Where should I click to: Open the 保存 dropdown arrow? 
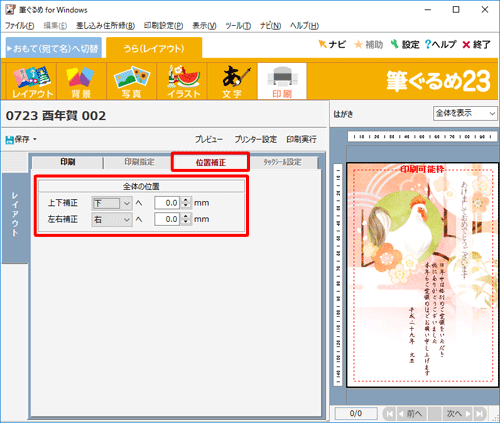point(35,139)
